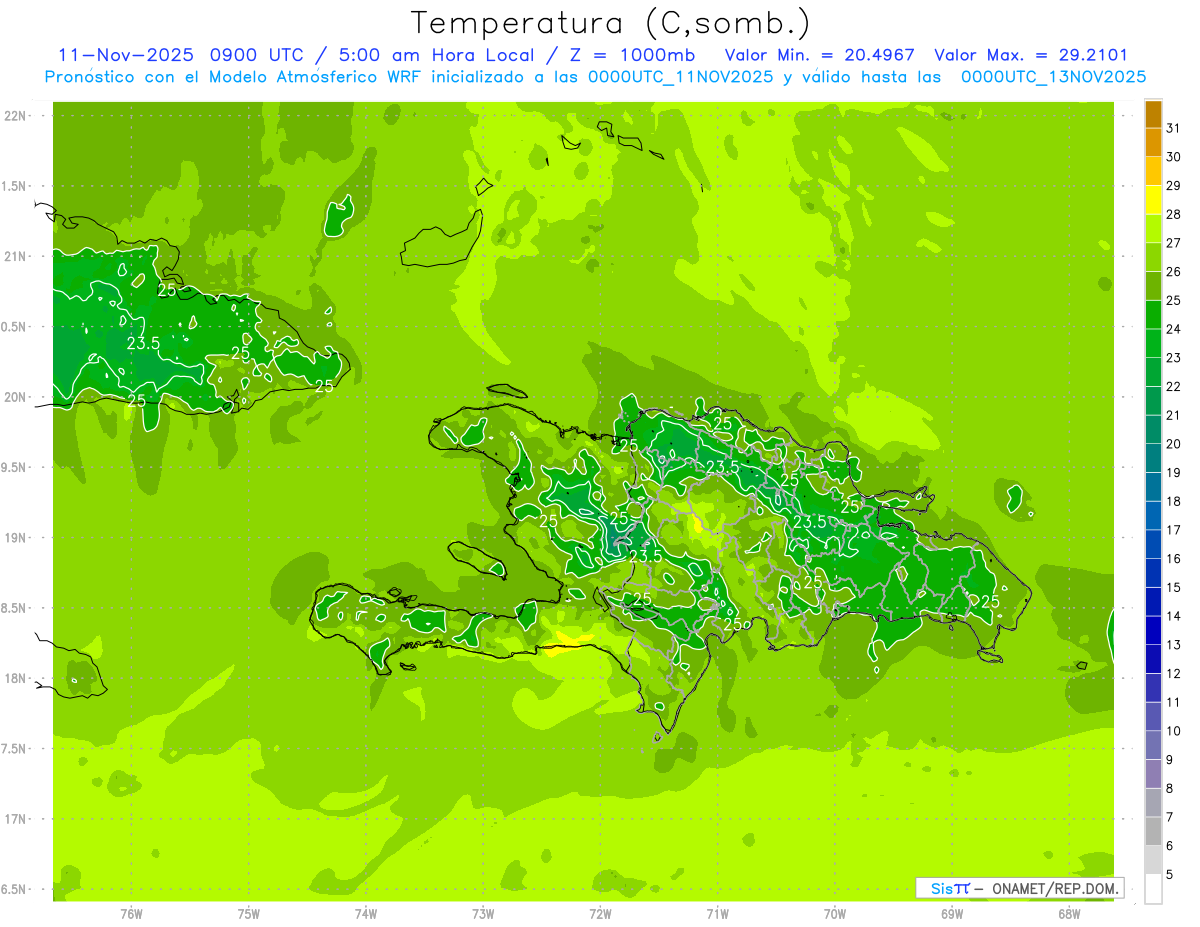Click the 23.5 contour label over Cuba
Screen dimensions: 1200x927
point(144,343)
